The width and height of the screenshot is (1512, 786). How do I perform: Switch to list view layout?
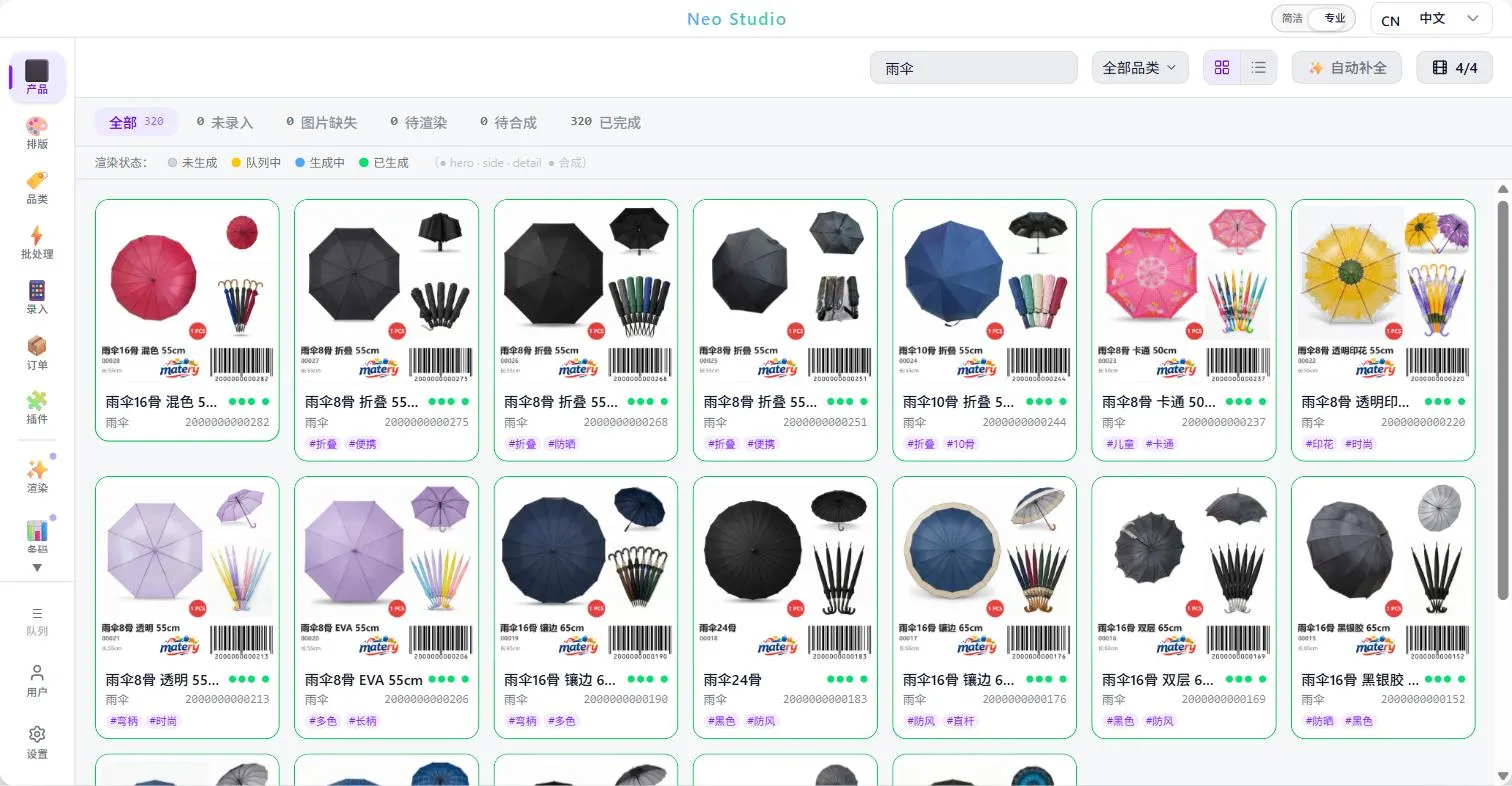[1259, 68]
